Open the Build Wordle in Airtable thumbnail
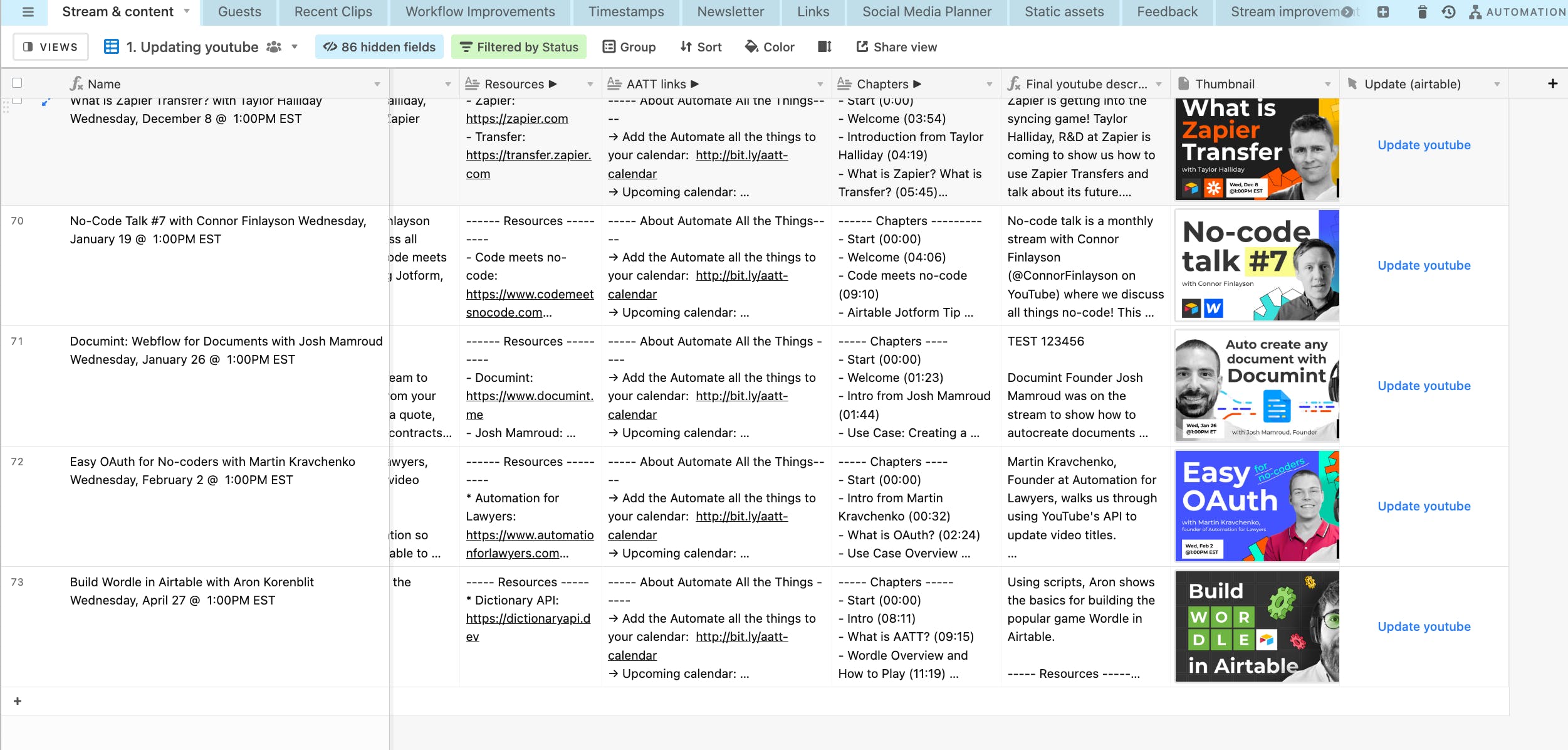Viewport: 1568px width, 750px height. click(x=1257, y=626)
